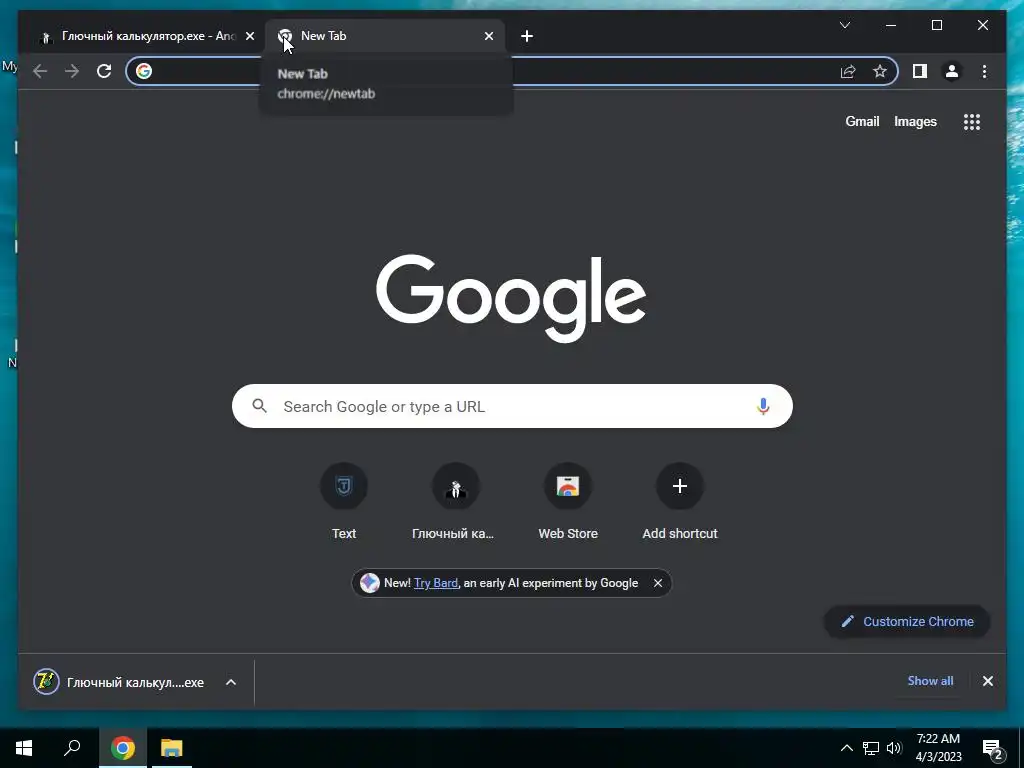The image size is (1024, 768).
Task: Click the Google logo
Action: [x=511, y=298]
